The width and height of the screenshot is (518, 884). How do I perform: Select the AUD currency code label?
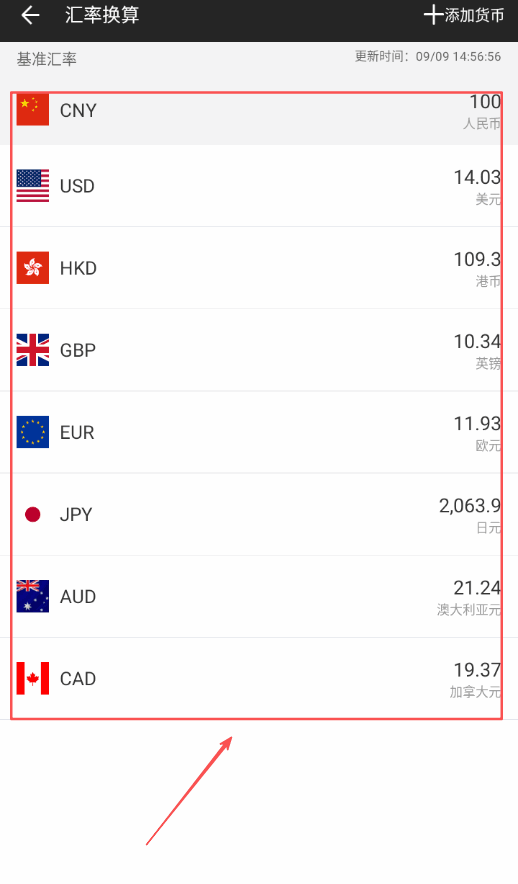78,596
